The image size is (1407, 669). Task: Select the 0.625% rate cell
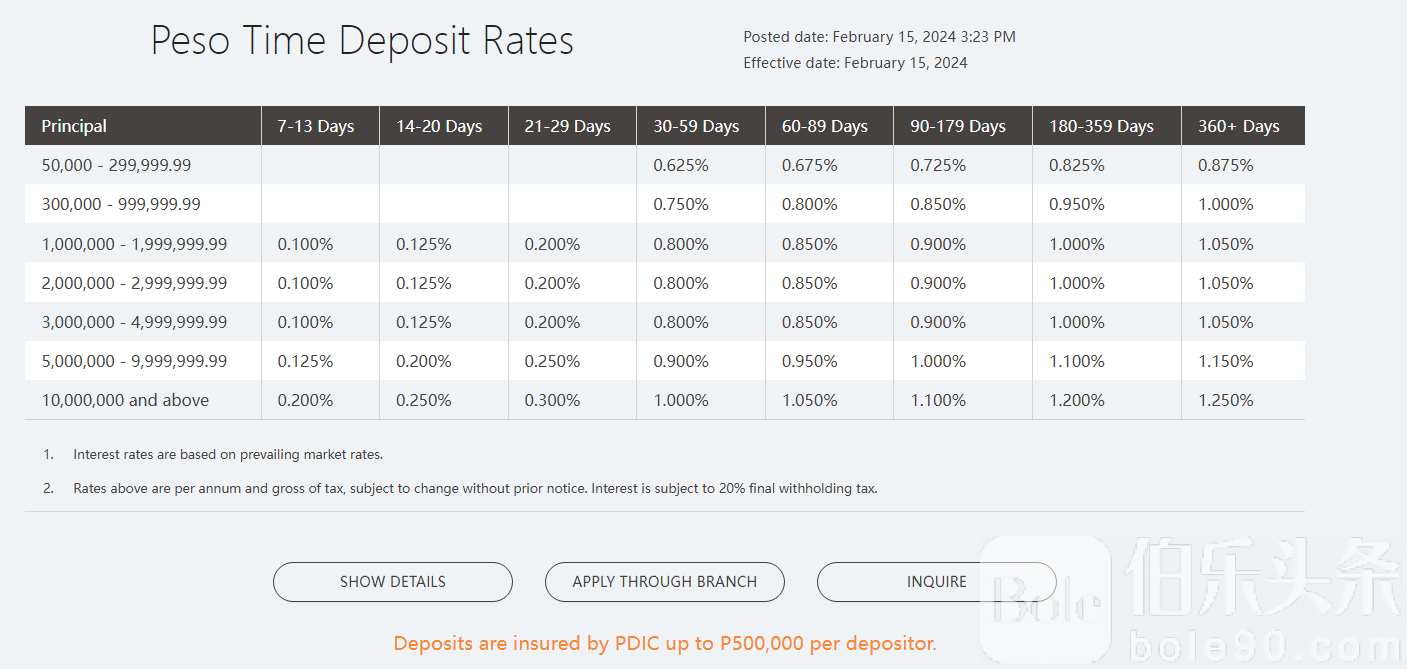681,165
